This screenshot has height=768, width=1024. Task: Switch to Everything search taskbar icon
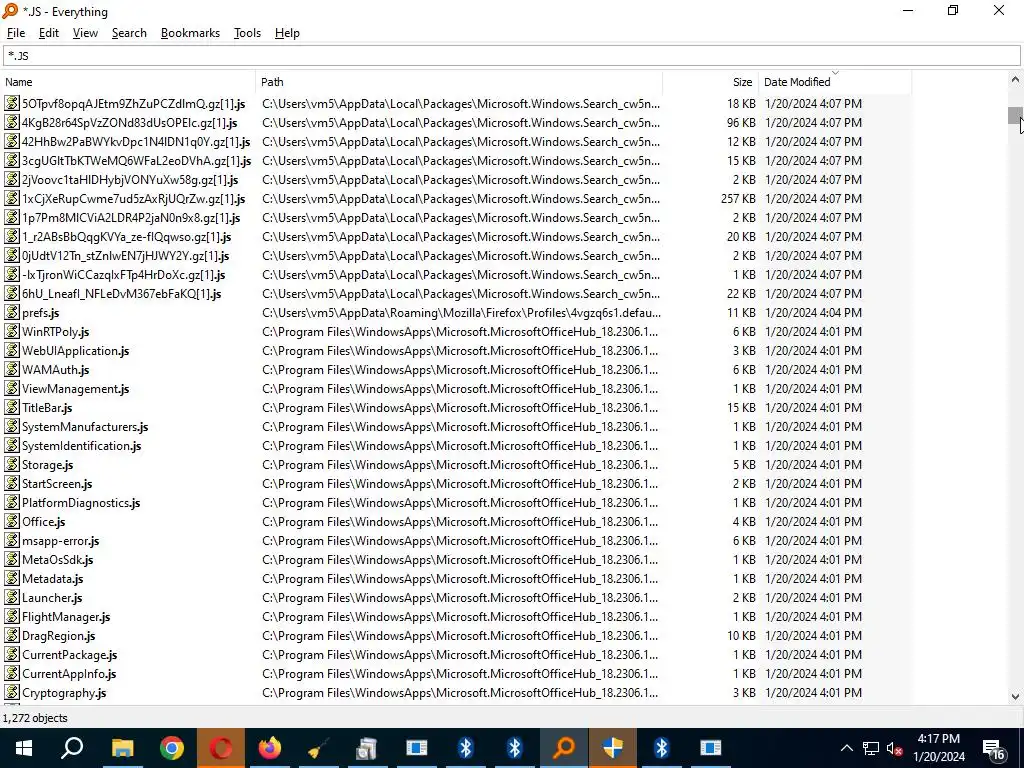pos(564,748)
